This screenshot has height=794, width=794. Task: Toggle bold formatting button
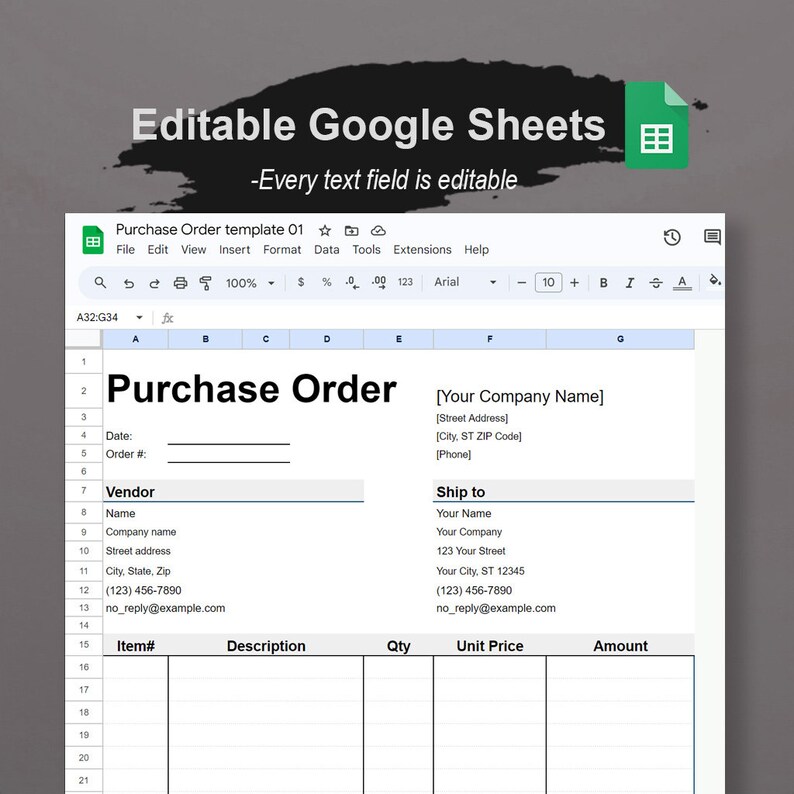(x=604, y=283)
